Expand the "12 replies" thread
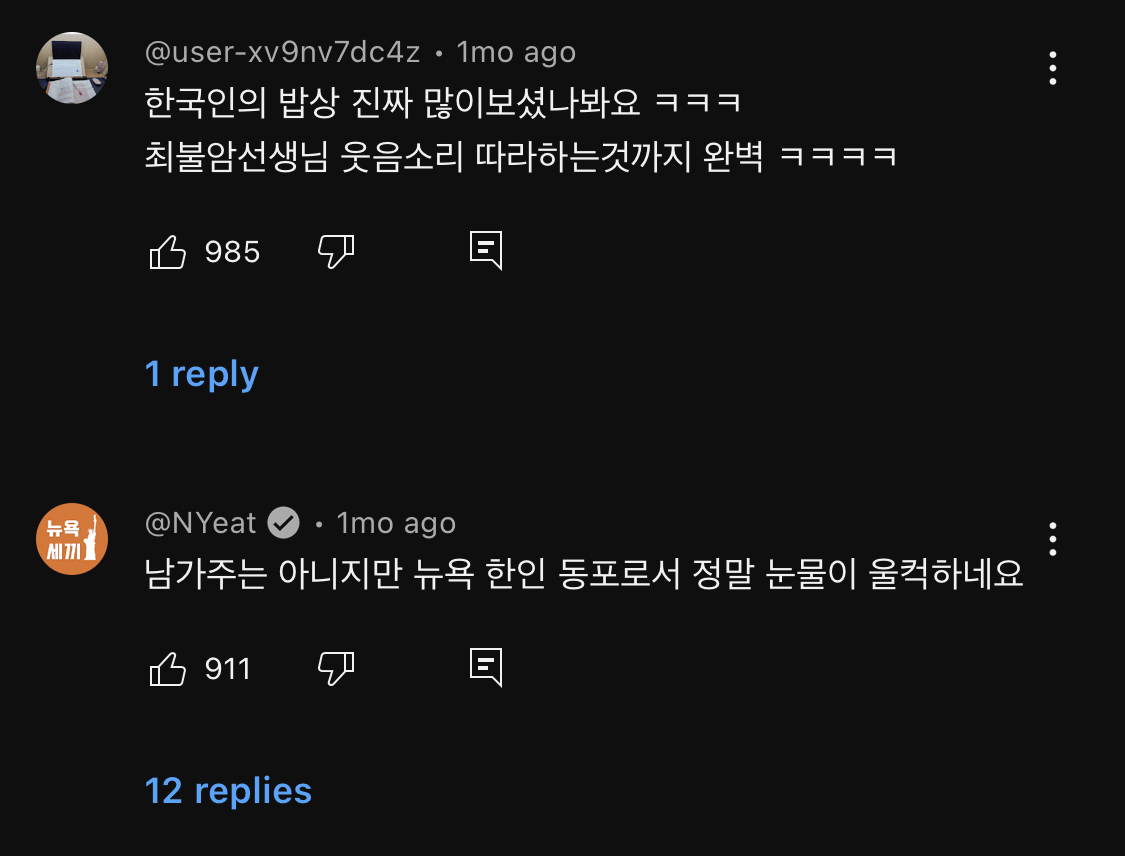 pyautogui.click(x=228, y=791)
